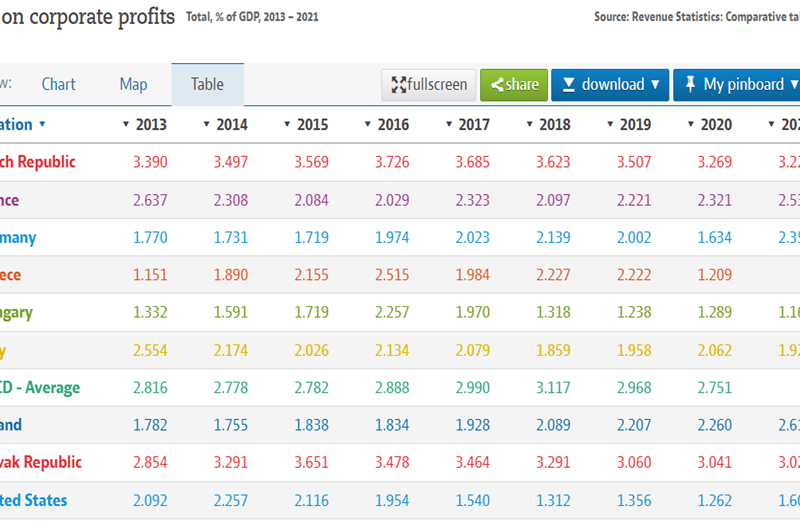Image resolution: width=800 pixels, height=528 pixels.
Task: Switch to the Map tab
Action: click(133, 85)
